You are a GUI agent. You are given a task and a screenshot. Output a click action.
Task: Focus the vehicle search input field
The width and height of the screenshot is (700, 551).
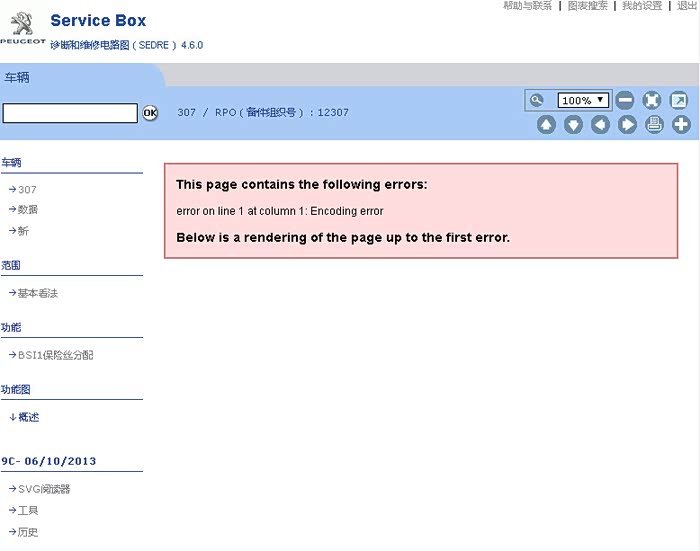click(x=70, y=113)
